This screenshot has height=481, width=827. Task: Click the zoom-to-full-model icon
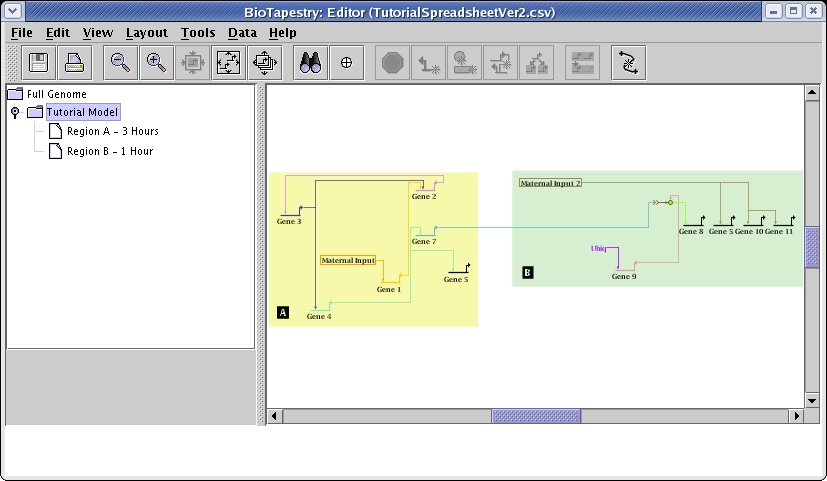(229, 62)
